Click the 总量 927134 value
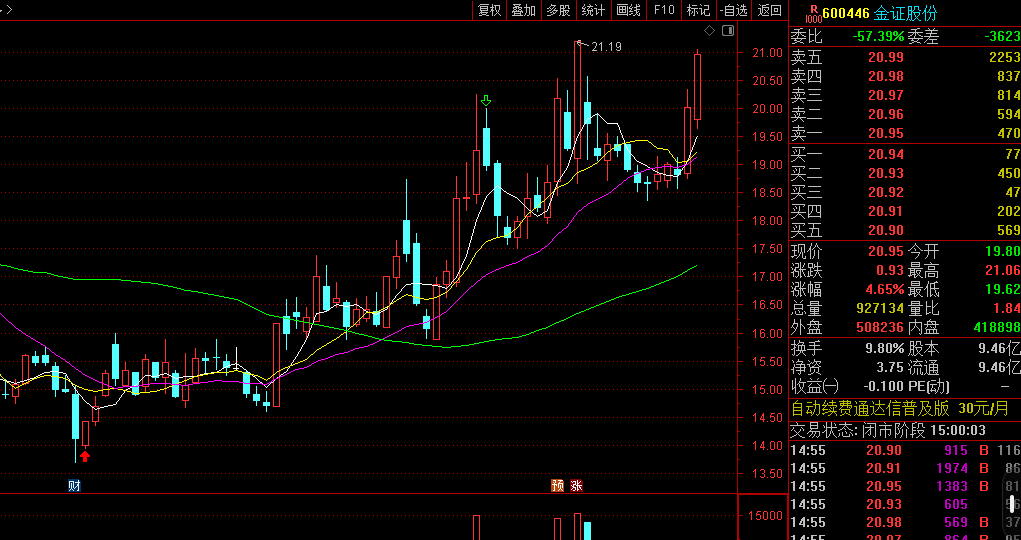 tap(878, 308)
